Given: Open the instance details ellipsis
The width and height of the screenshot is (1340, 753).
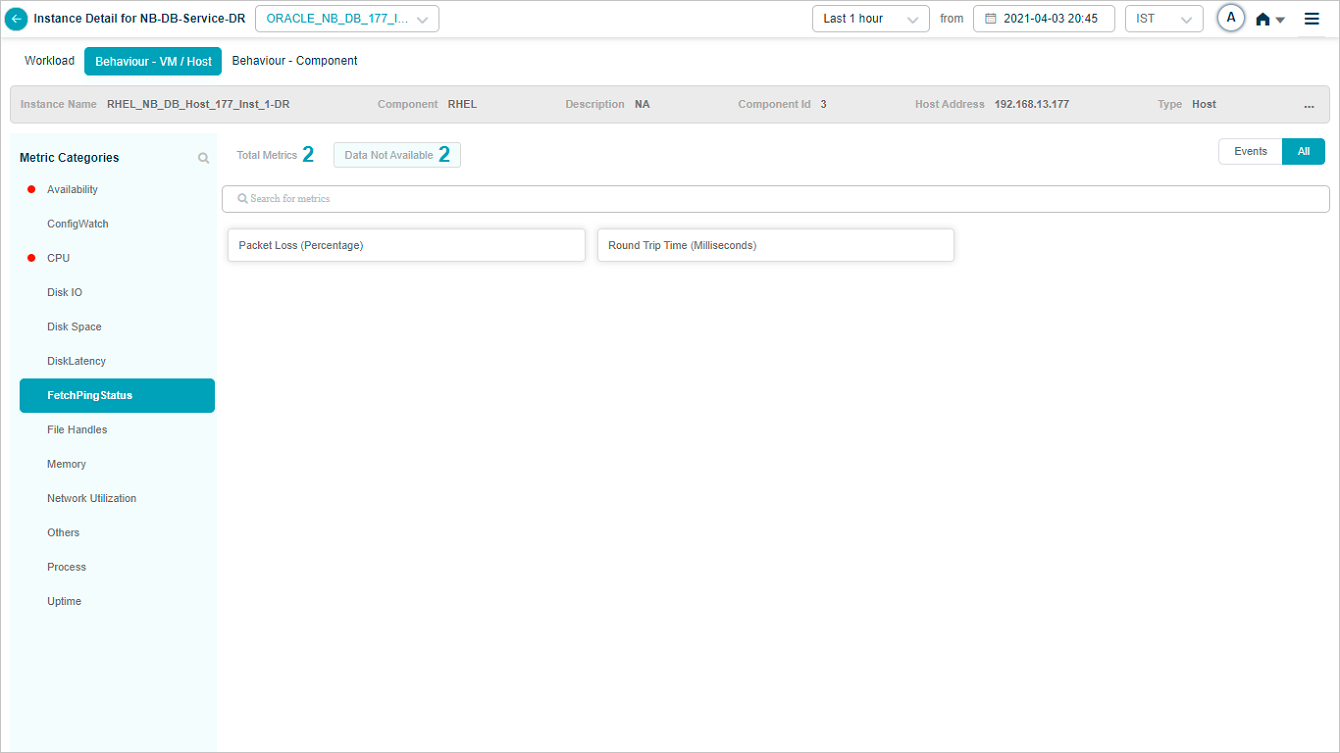Looking at the screenshot, I should coord(1309,105).
